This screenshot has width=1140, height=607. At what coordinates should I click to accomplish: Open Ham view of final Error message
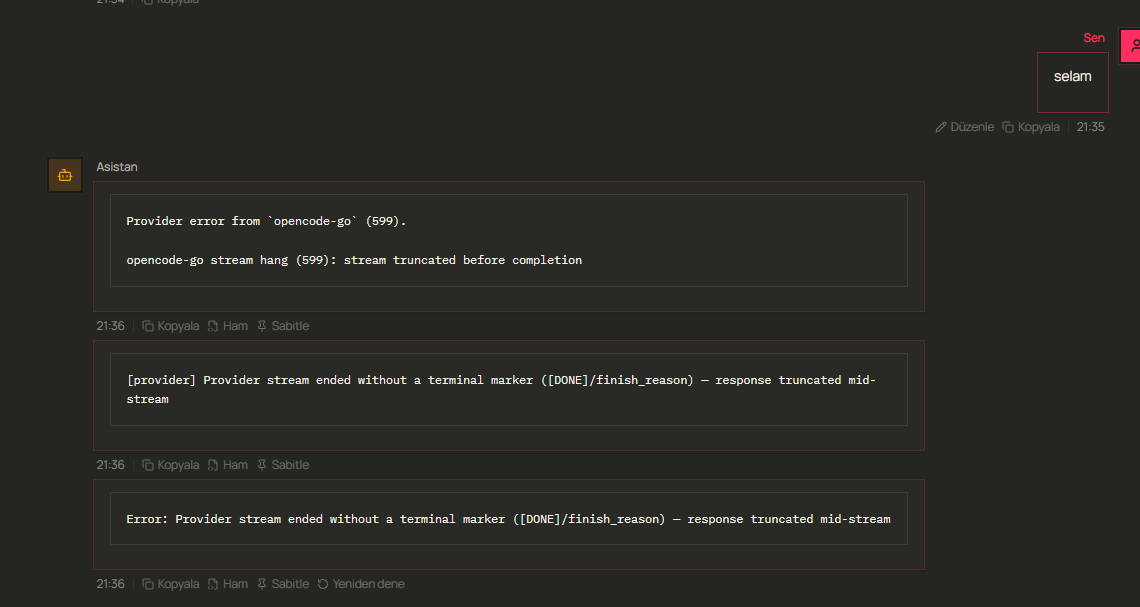pyautogui.click(x=228, y=584)
